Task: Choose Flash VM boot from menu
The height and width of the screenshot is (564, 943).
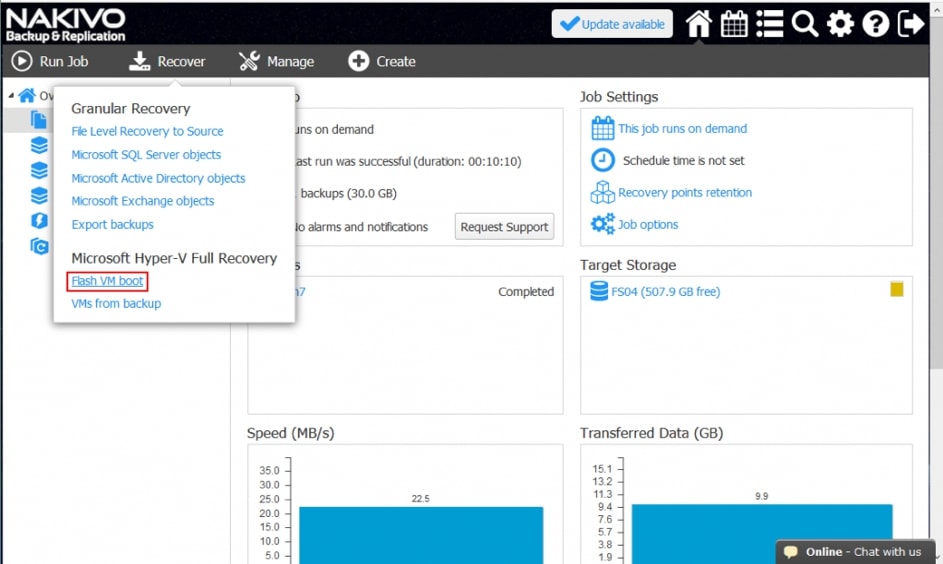Action: click(107, 281)
